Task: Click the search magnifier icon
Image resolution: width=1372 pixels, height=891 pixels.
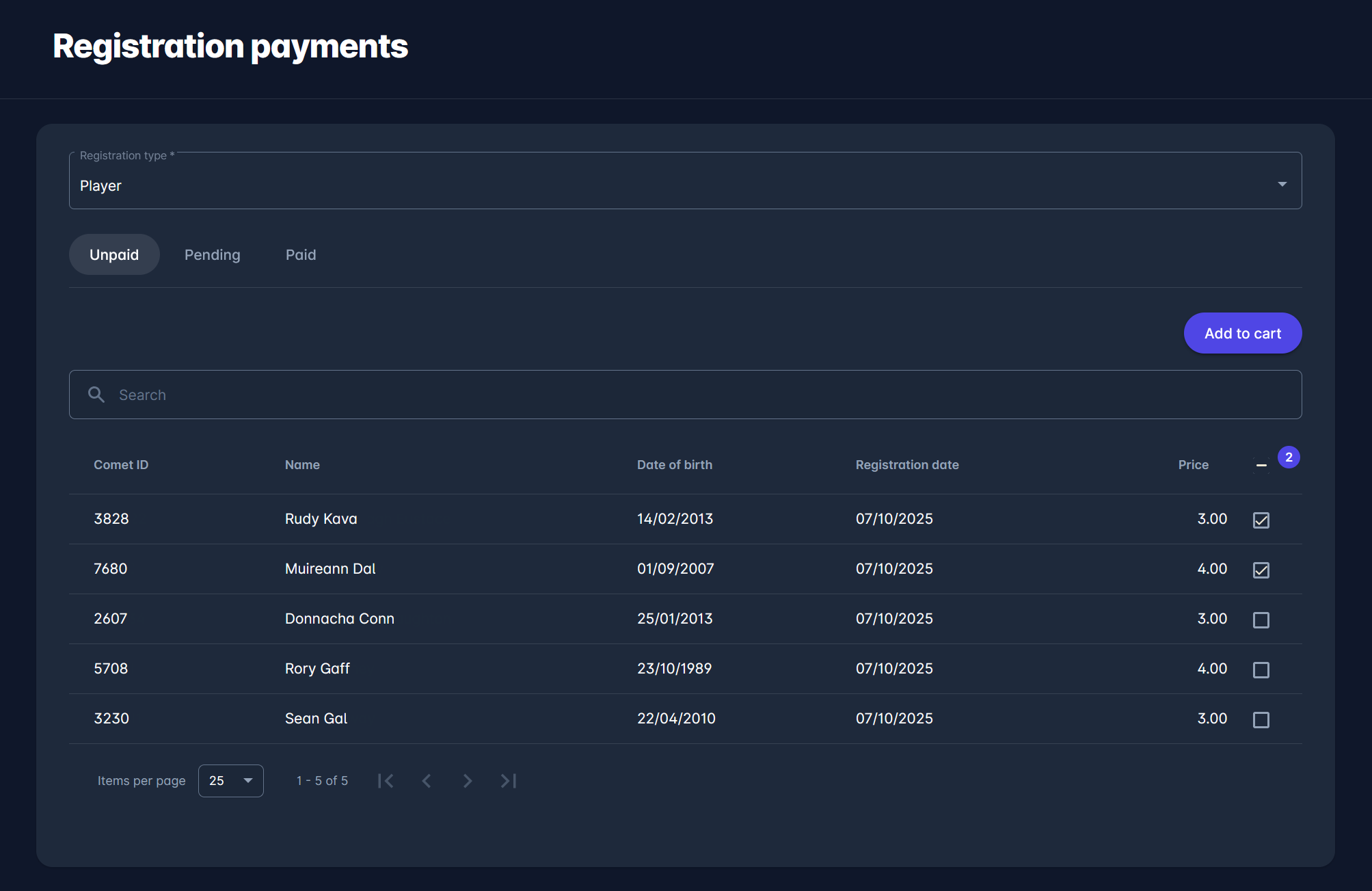Action: coord(96,395)
